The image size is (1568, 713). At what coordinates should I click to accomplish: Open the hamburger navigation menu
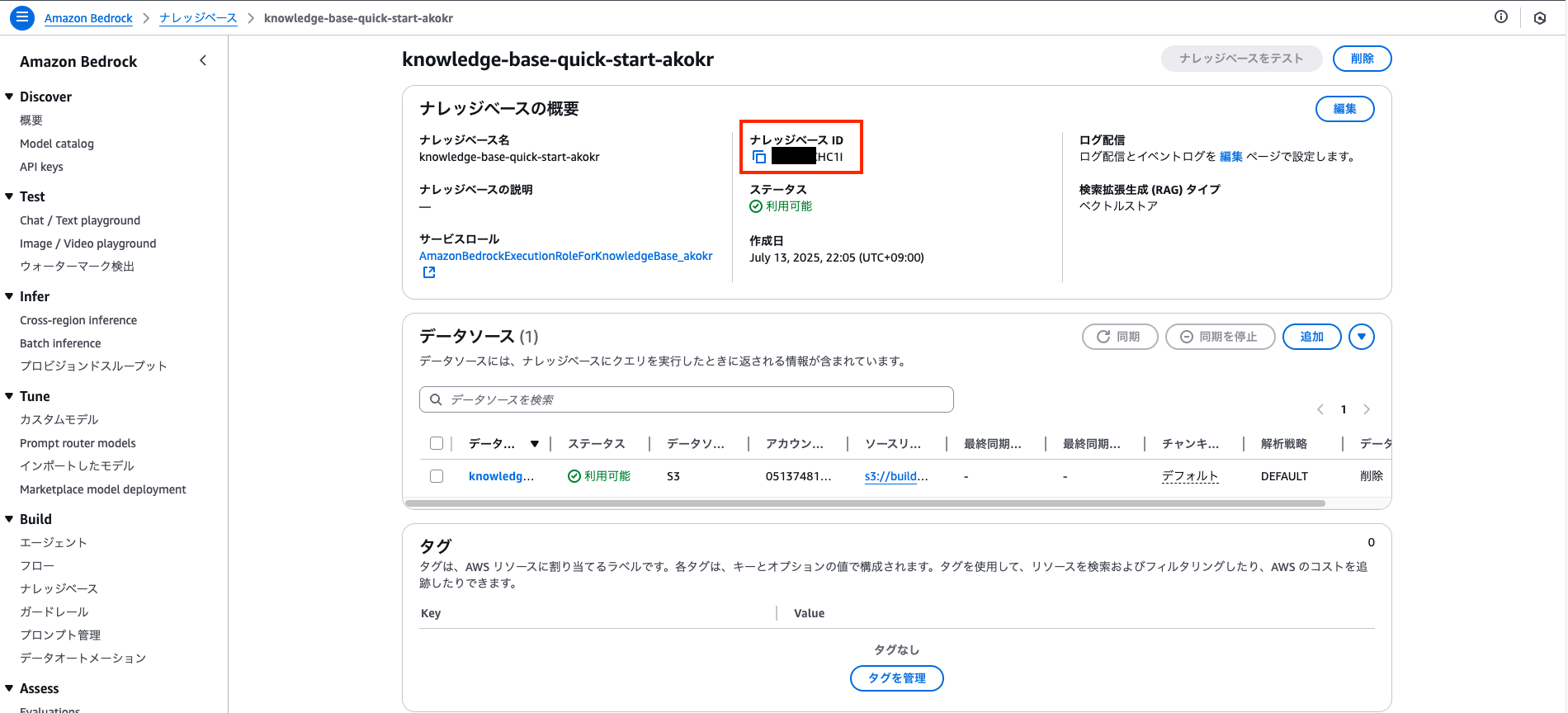22,17
